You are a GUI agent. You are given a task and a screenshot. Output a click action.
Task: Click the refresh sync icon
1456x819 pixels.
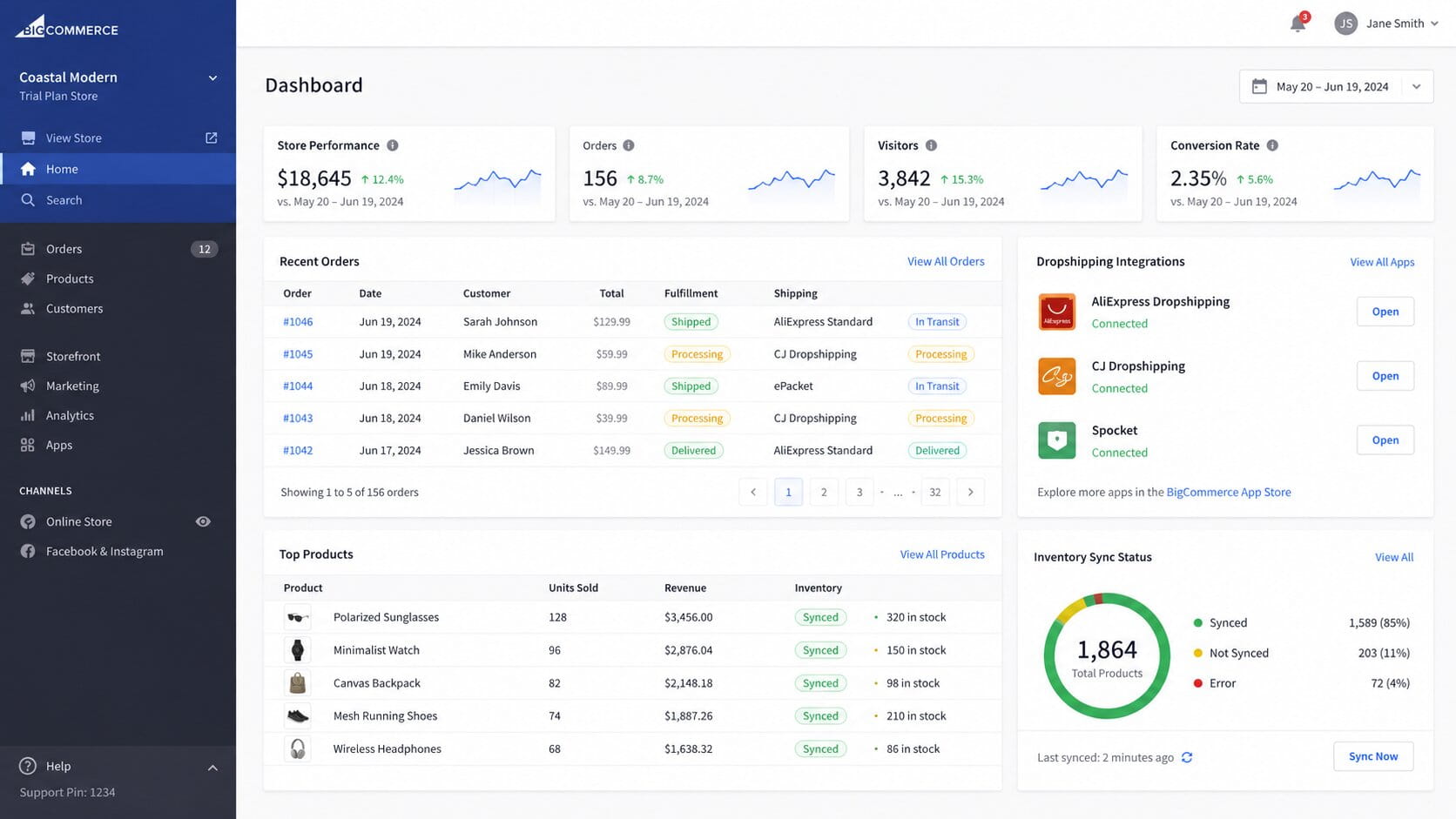tap(1187, 757)
